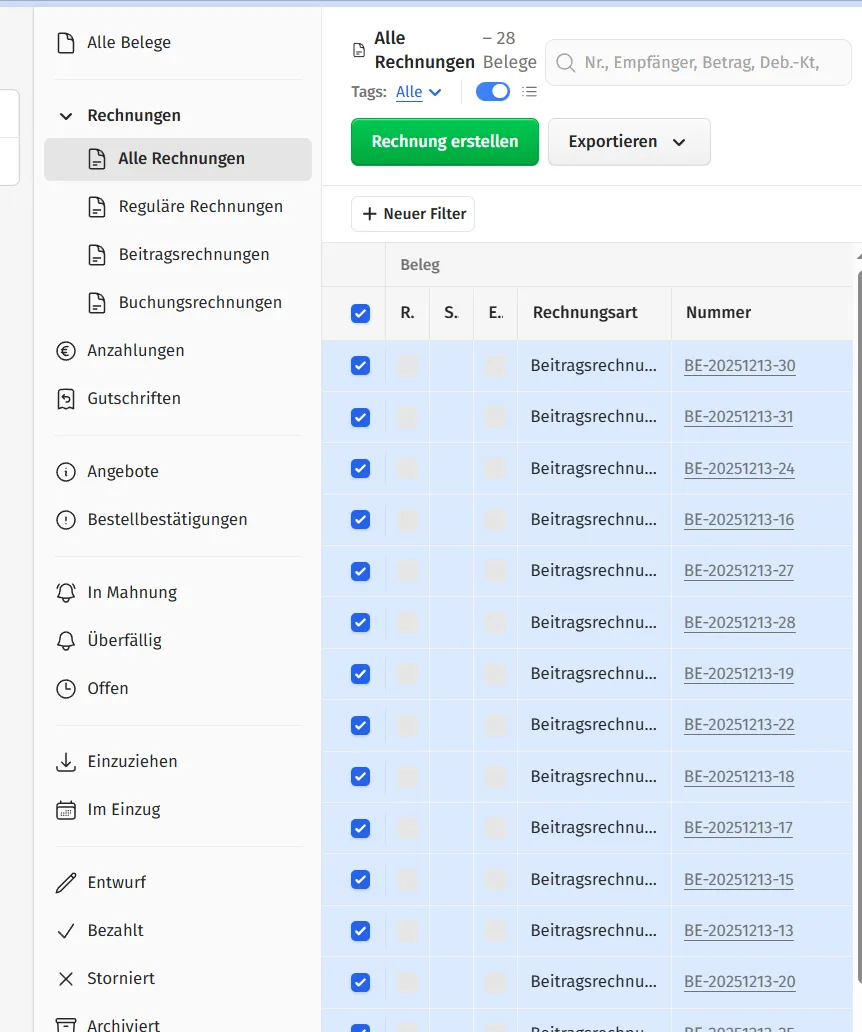Screen dimensions: 862x1032
Task: Open Beitragsrechnungen in the sidebar
Action: (193, 255)
